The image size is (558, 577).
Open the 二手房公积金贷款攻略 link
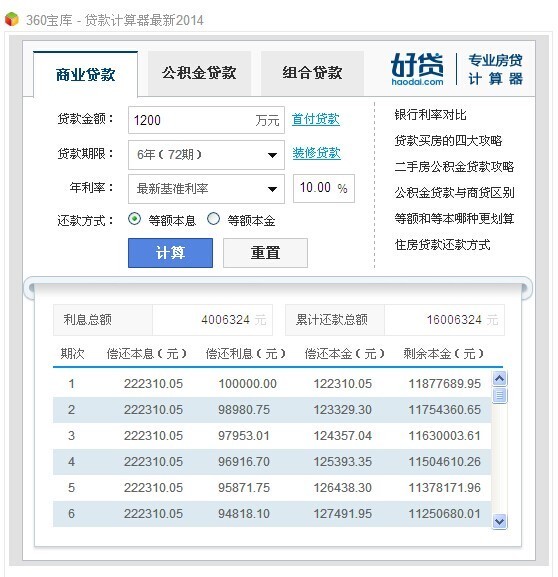(x=454, y=167)
